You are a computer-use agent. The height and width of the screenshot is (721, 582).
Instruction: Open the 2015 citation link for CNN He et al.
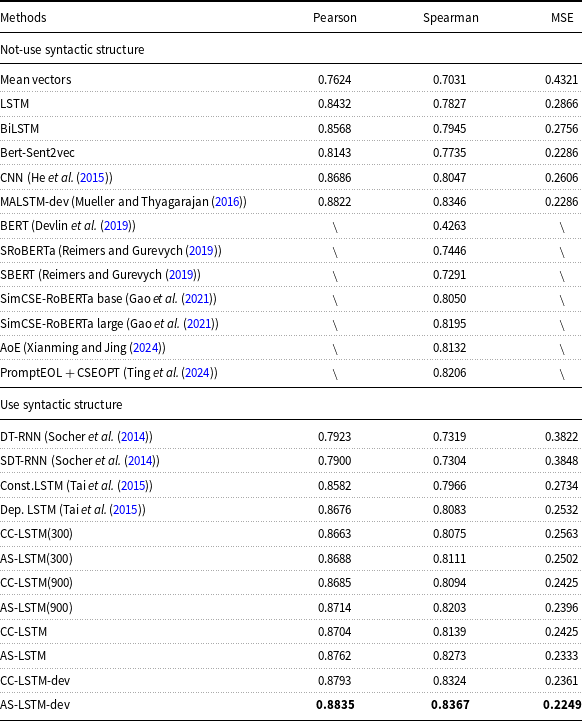pyautogui.click(x=92, y=177)
